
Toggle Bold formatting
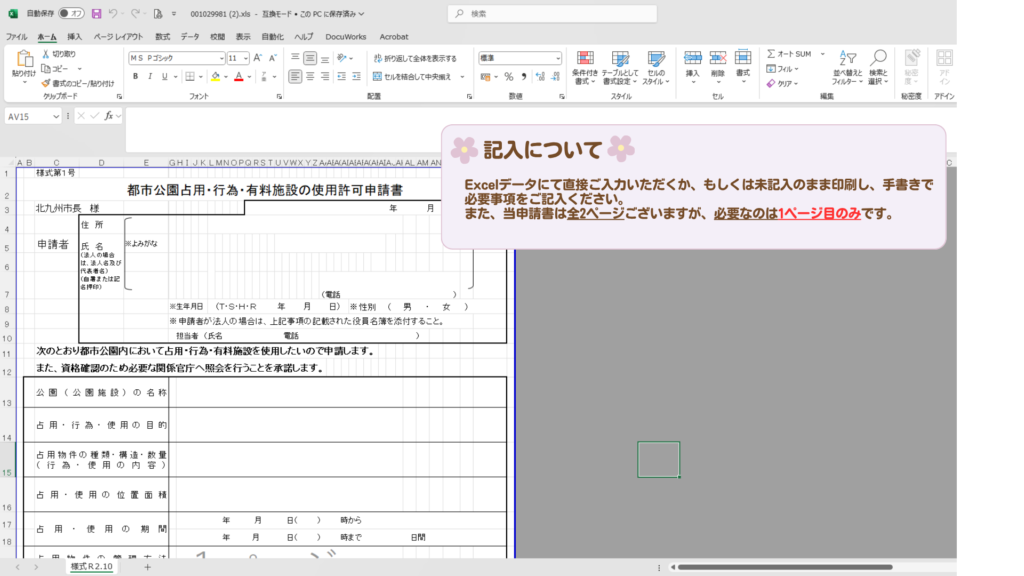[x=134, y=76]
